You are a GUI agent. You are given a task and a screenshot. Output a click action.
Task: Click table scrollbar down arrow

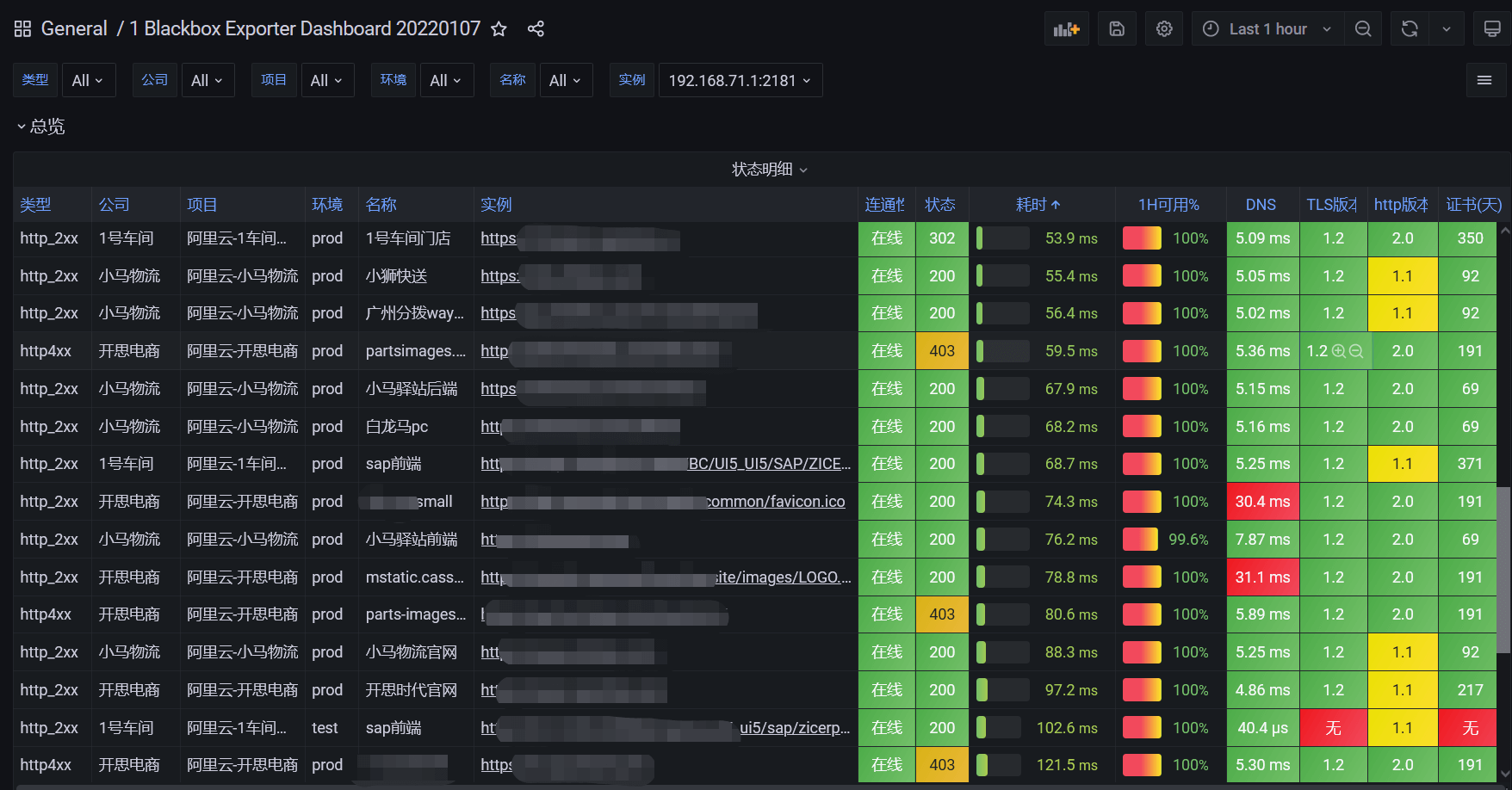coord(1504,774)
